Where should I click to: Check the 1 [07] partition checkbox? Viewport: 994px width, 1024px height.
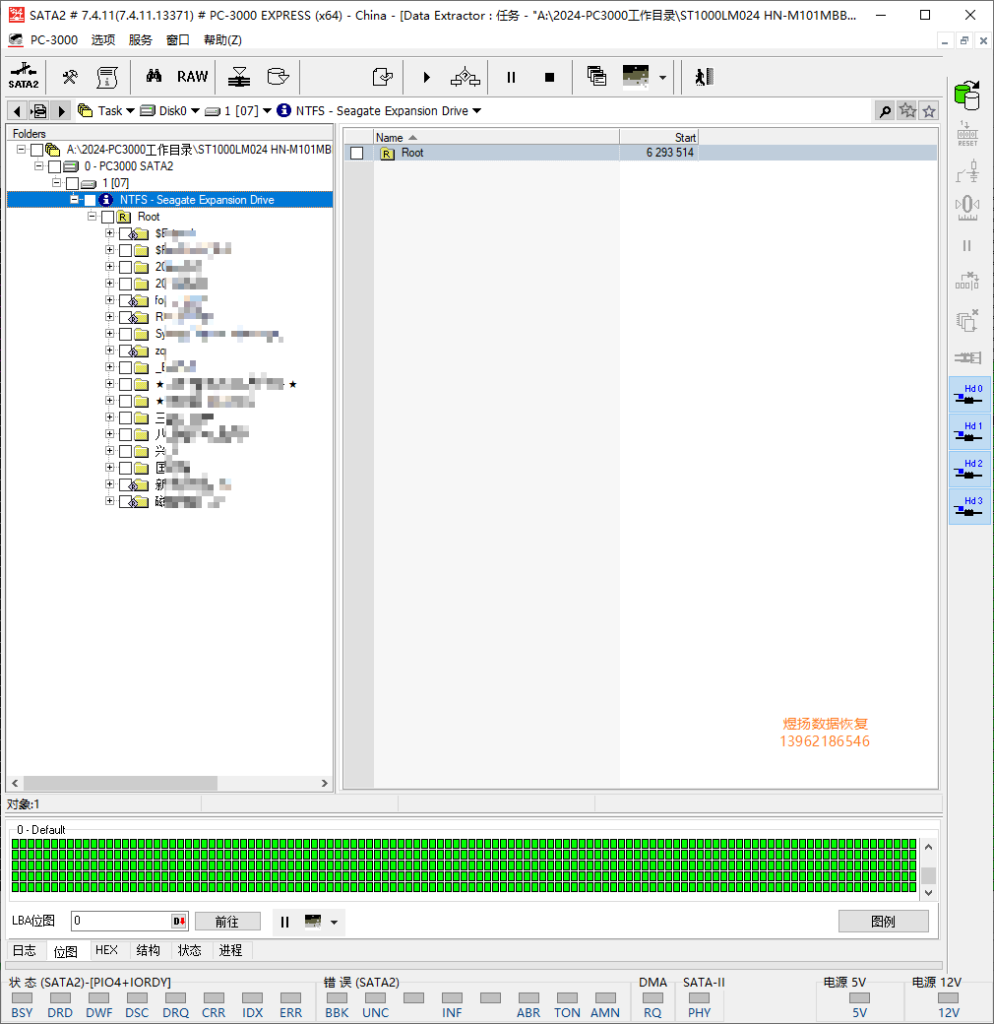[x=72, y=184]
